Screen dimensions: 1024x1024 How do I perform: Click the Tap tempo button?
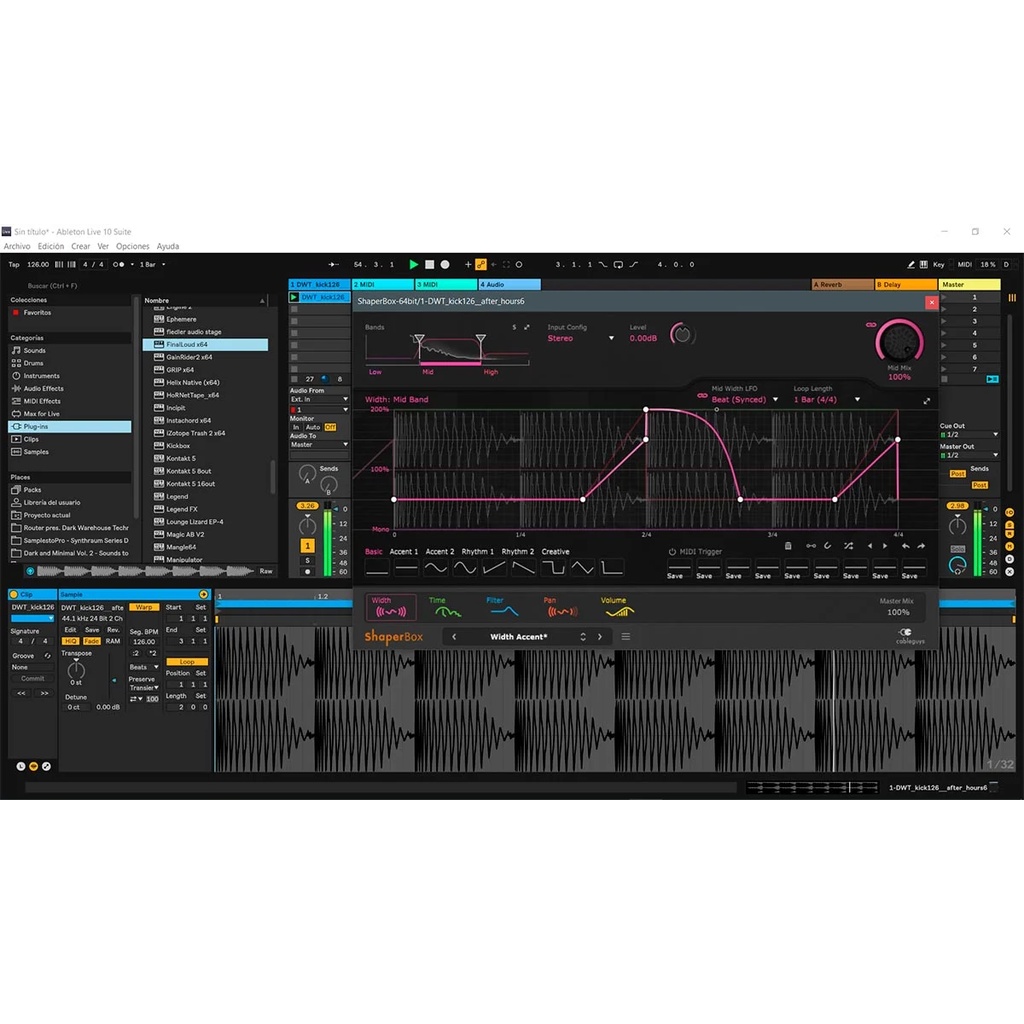point(14,264)
